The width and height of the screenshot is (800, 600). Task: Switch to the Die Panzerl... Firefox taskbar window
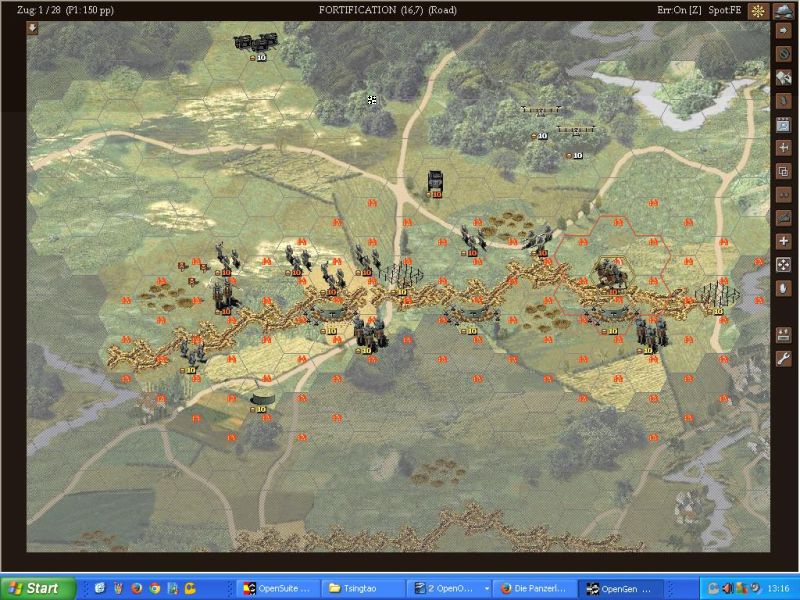(534, 589)
